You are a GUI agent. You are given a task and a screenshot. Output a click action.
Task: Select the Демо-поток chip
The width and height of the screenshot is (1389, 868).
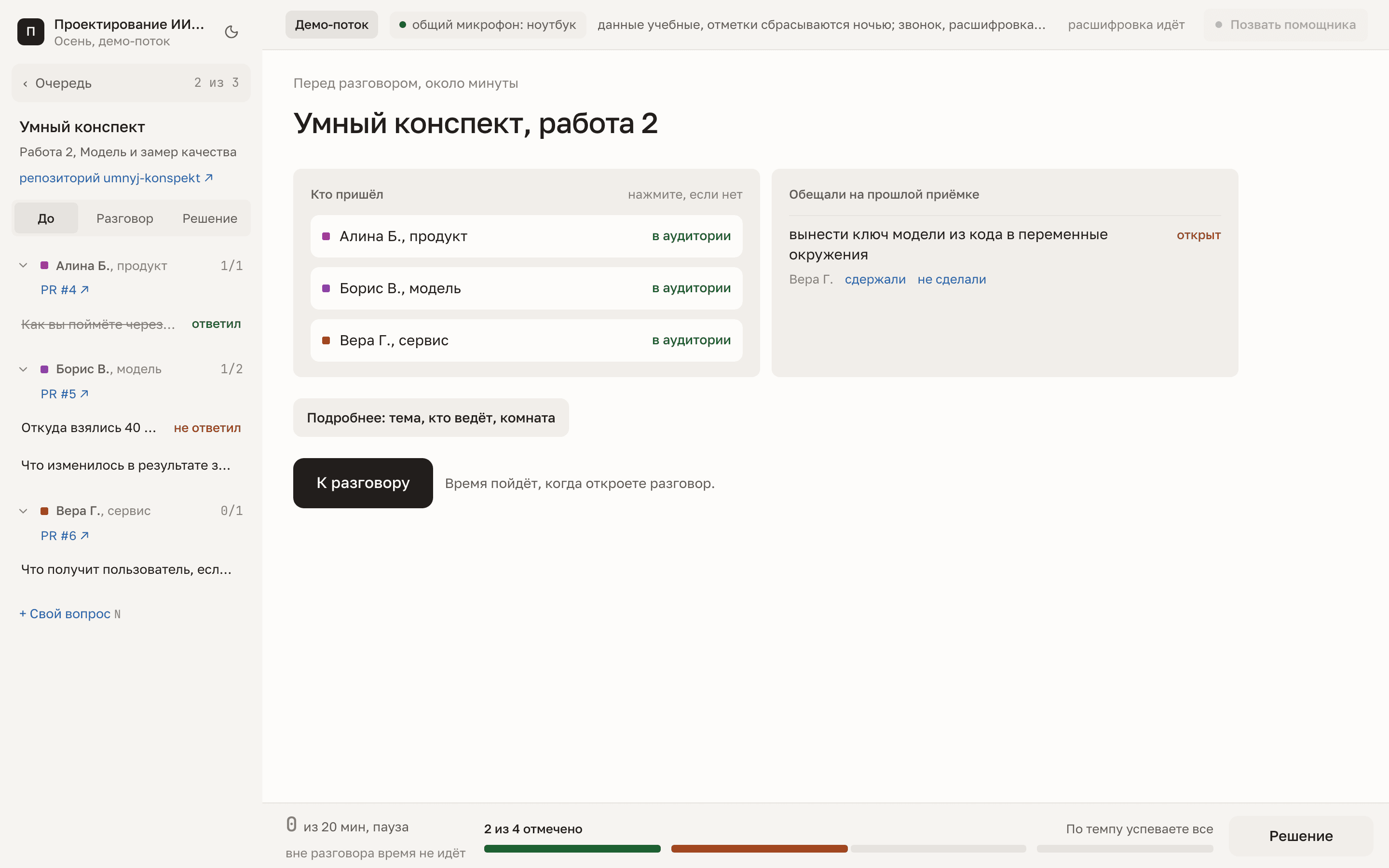coord(332,25)
